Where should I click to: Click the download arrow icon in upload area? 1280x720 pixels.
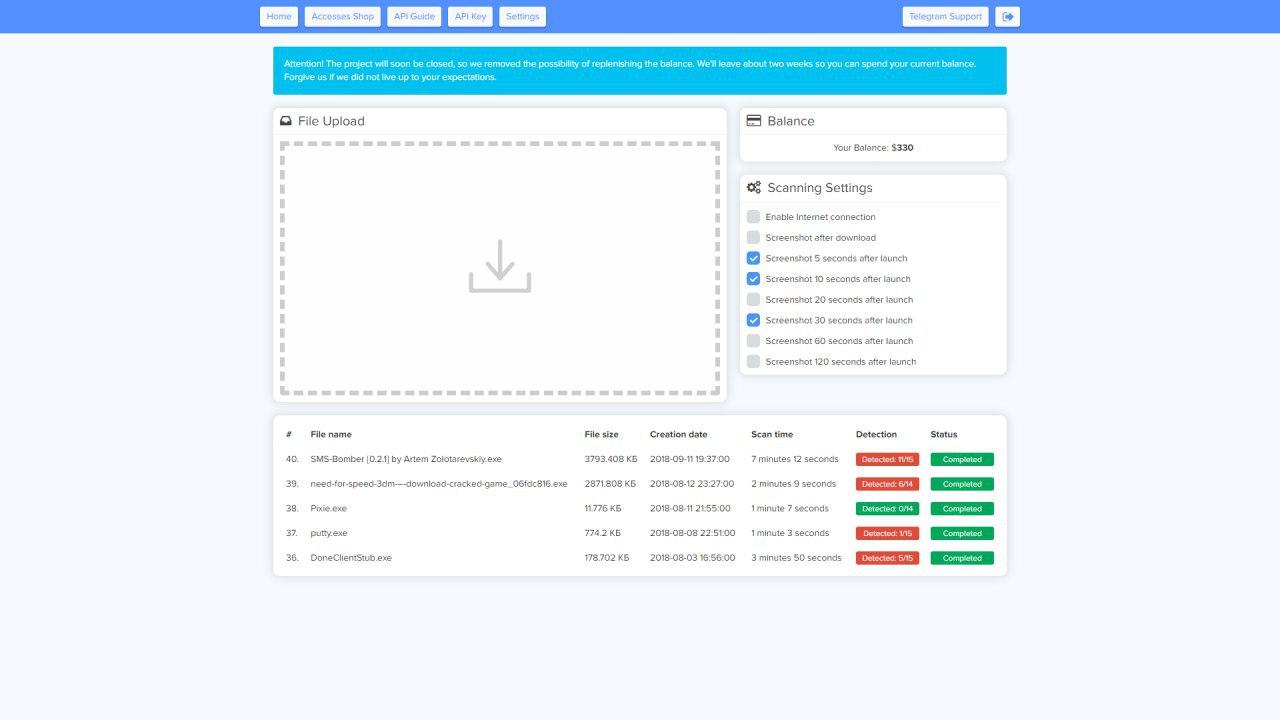[x=500, y=266]
